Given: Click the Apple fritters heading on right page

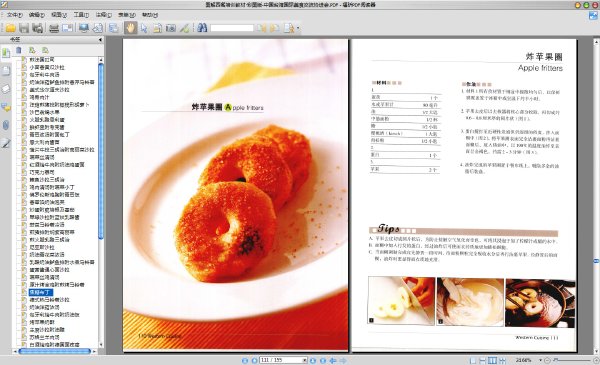Looking at the screenshot, I should (x=540, y=68).
